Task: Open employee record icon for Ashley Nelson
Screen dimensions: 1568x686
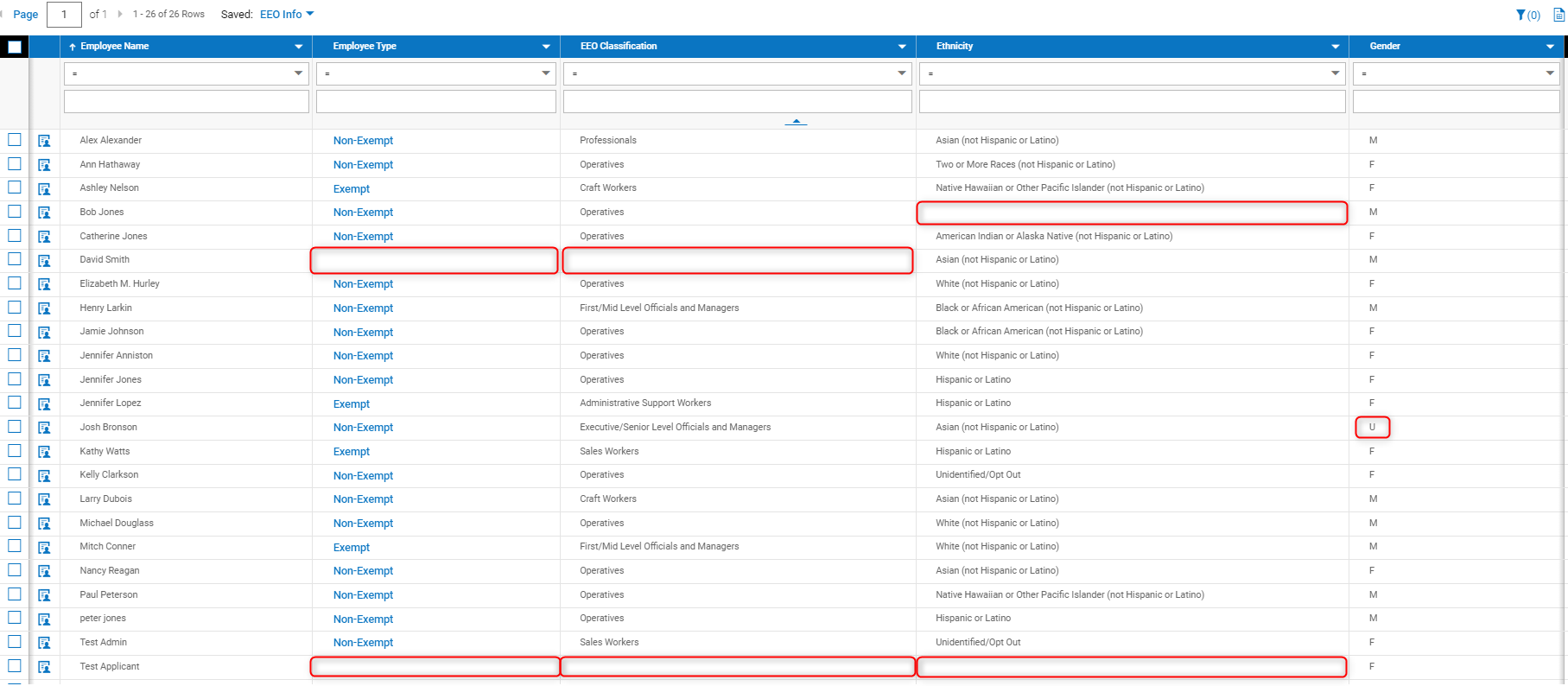Action: pos(44,188)
